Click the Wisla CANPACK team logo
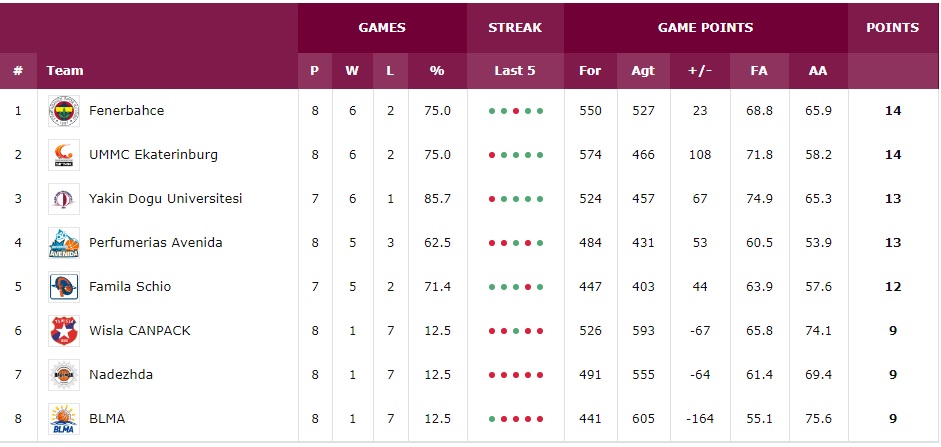Viewport: 941px width, 447px height. pos(64,331)
